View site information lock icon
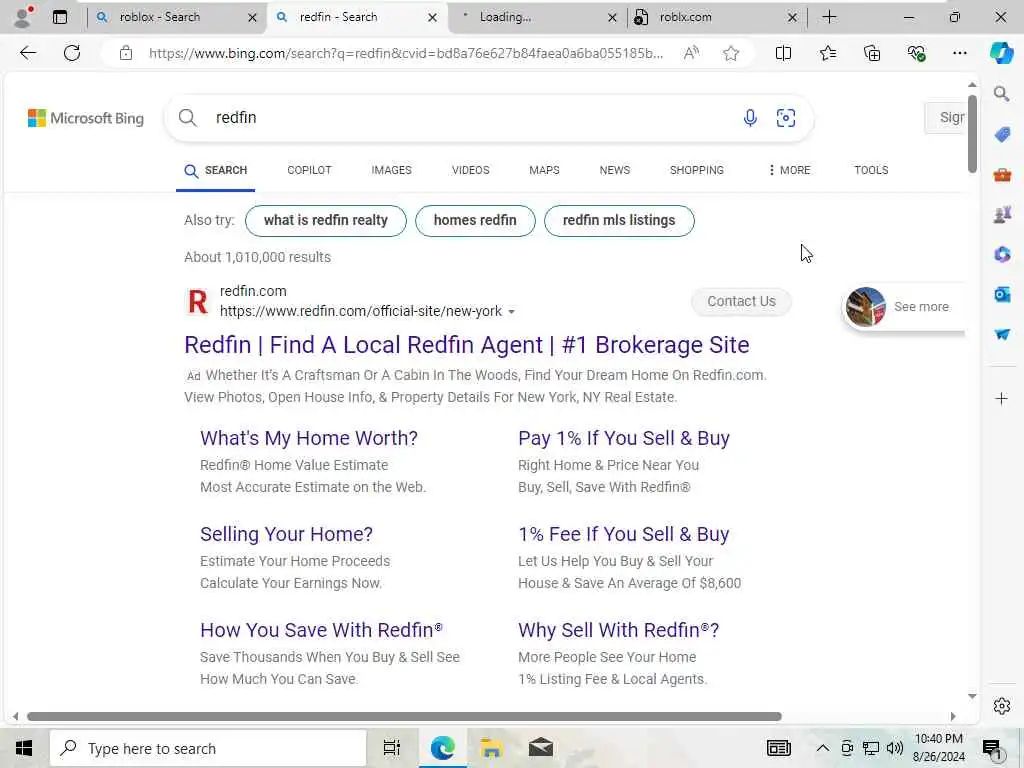 click(x=126, y=53)
